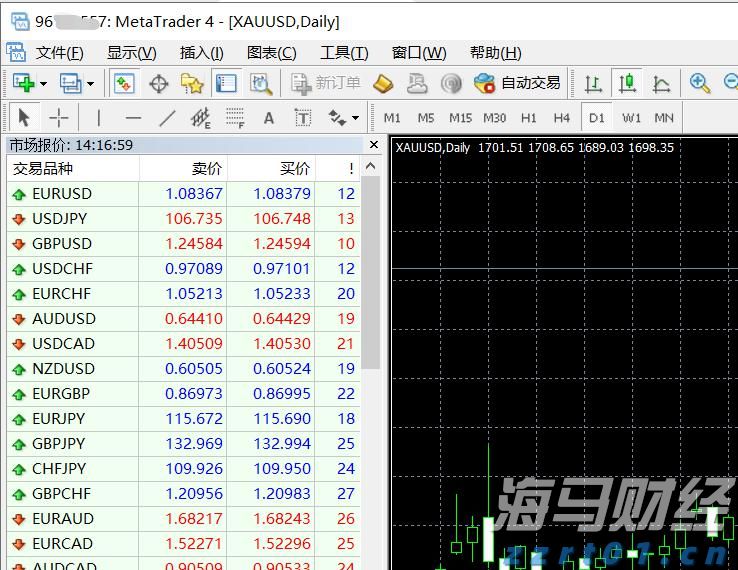Expand the new chart dropdown arrow

pos(43,83)
